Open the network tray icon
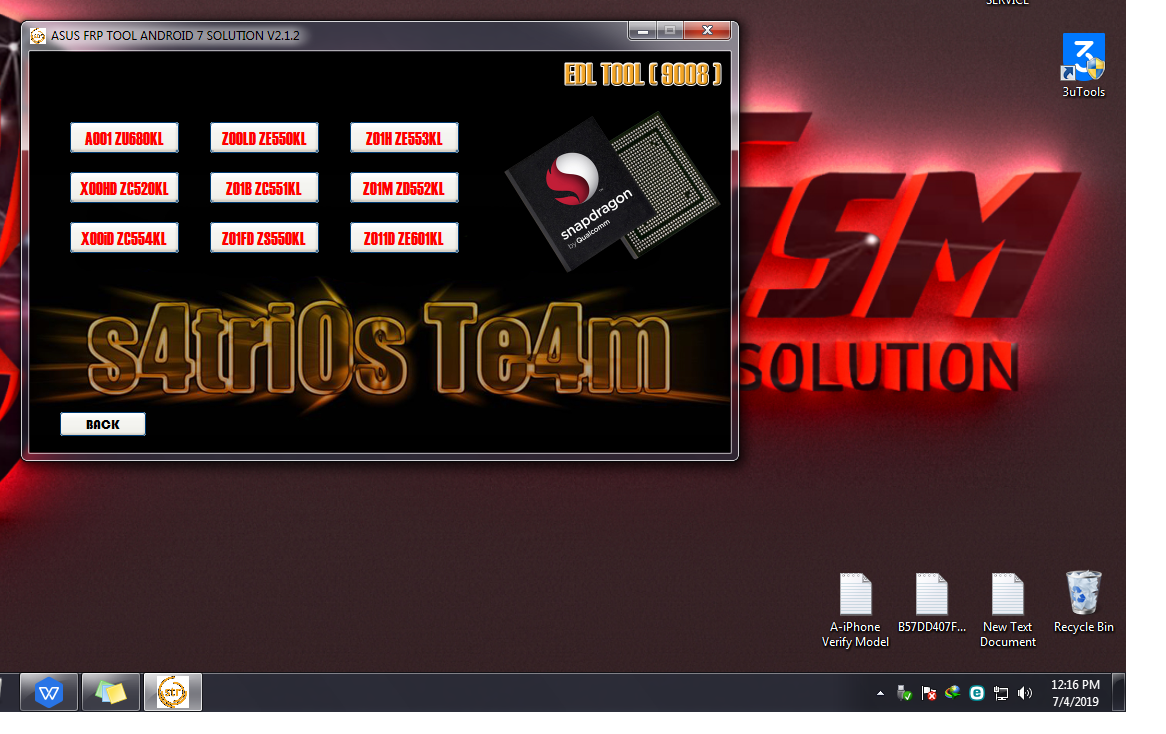This screenshot has width=1166, height=734. pos(1001,693)
